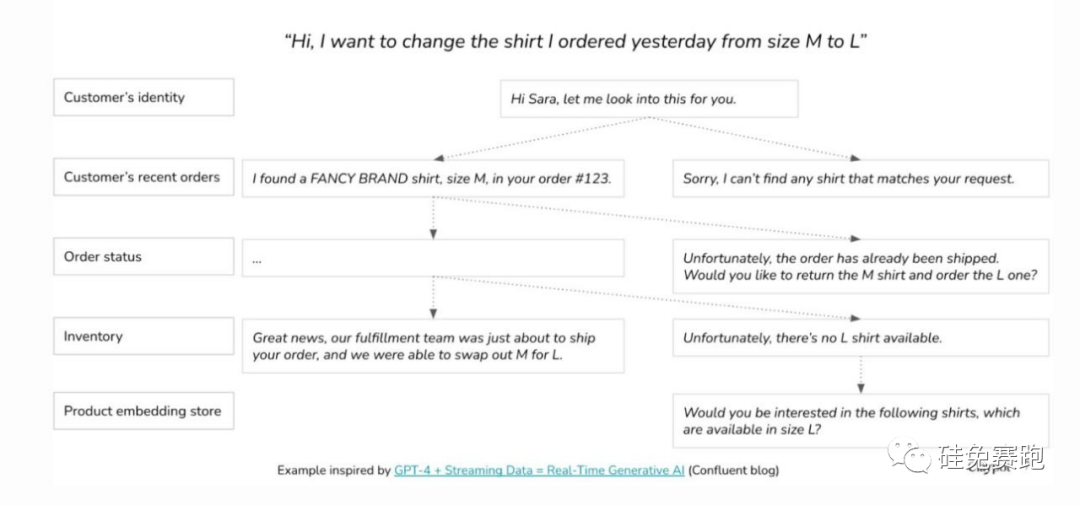
Task: Select the box containing only an ellipsis
Action: [433, 258]
